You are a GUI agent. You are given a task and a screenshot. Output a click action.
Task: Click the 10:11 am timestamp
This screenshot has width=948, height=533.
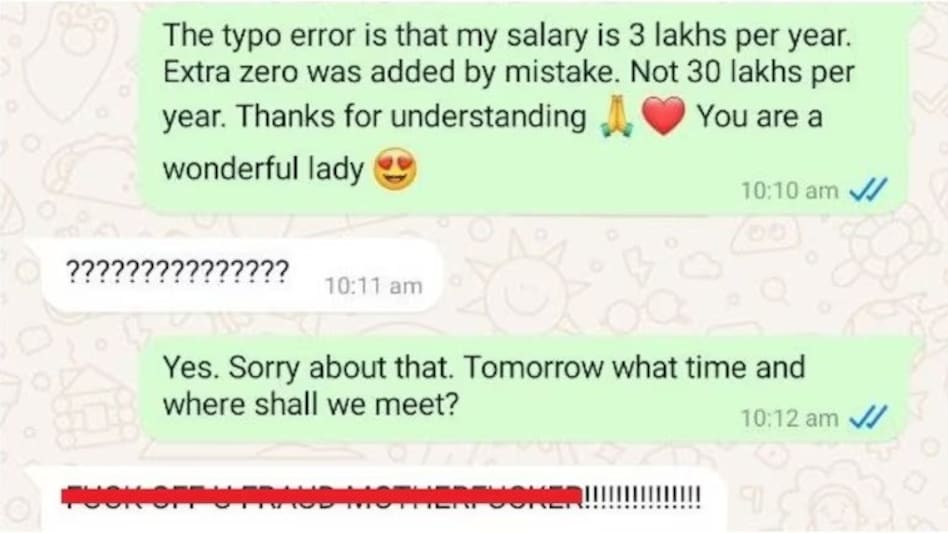tap(373, 285)
